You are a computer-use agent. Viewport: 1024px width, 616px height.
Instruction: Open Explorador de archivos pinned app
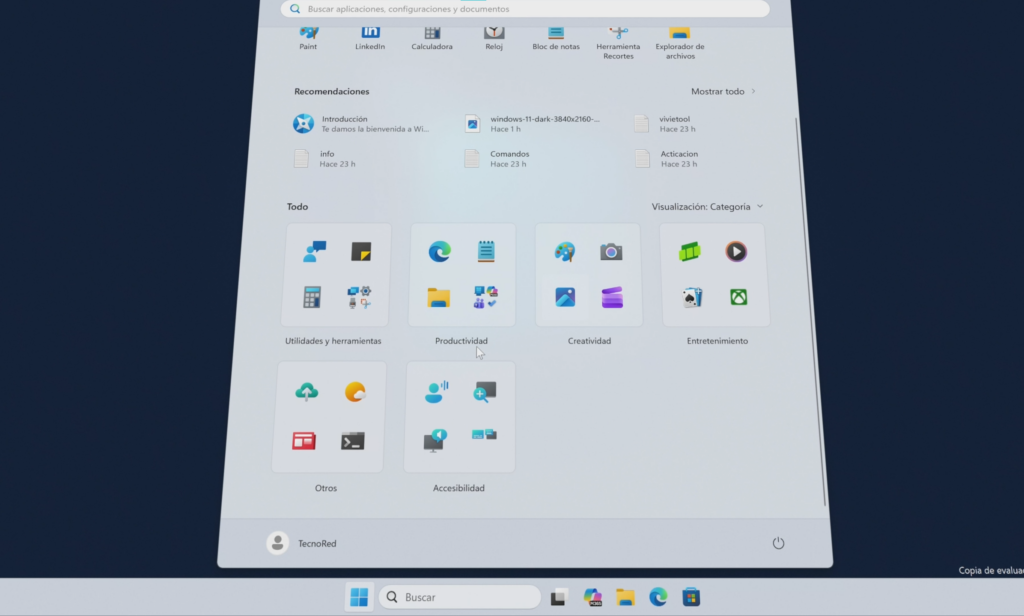click(680, 43)
